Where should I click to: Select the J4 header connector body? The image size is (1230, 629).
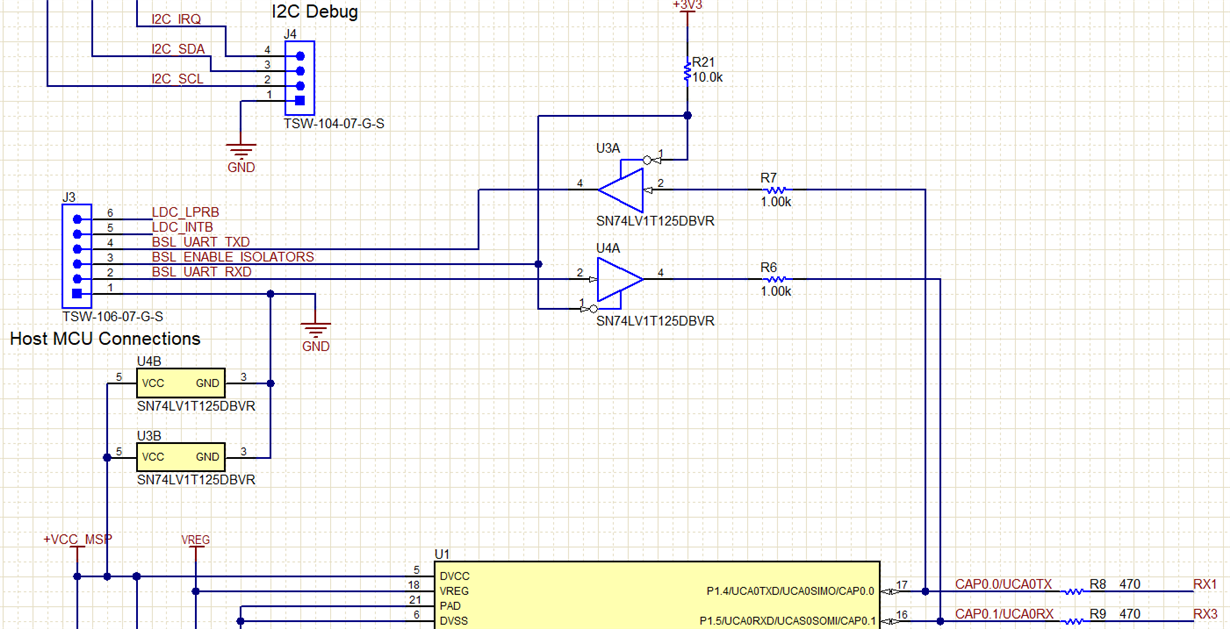click(x=299, y=78)
